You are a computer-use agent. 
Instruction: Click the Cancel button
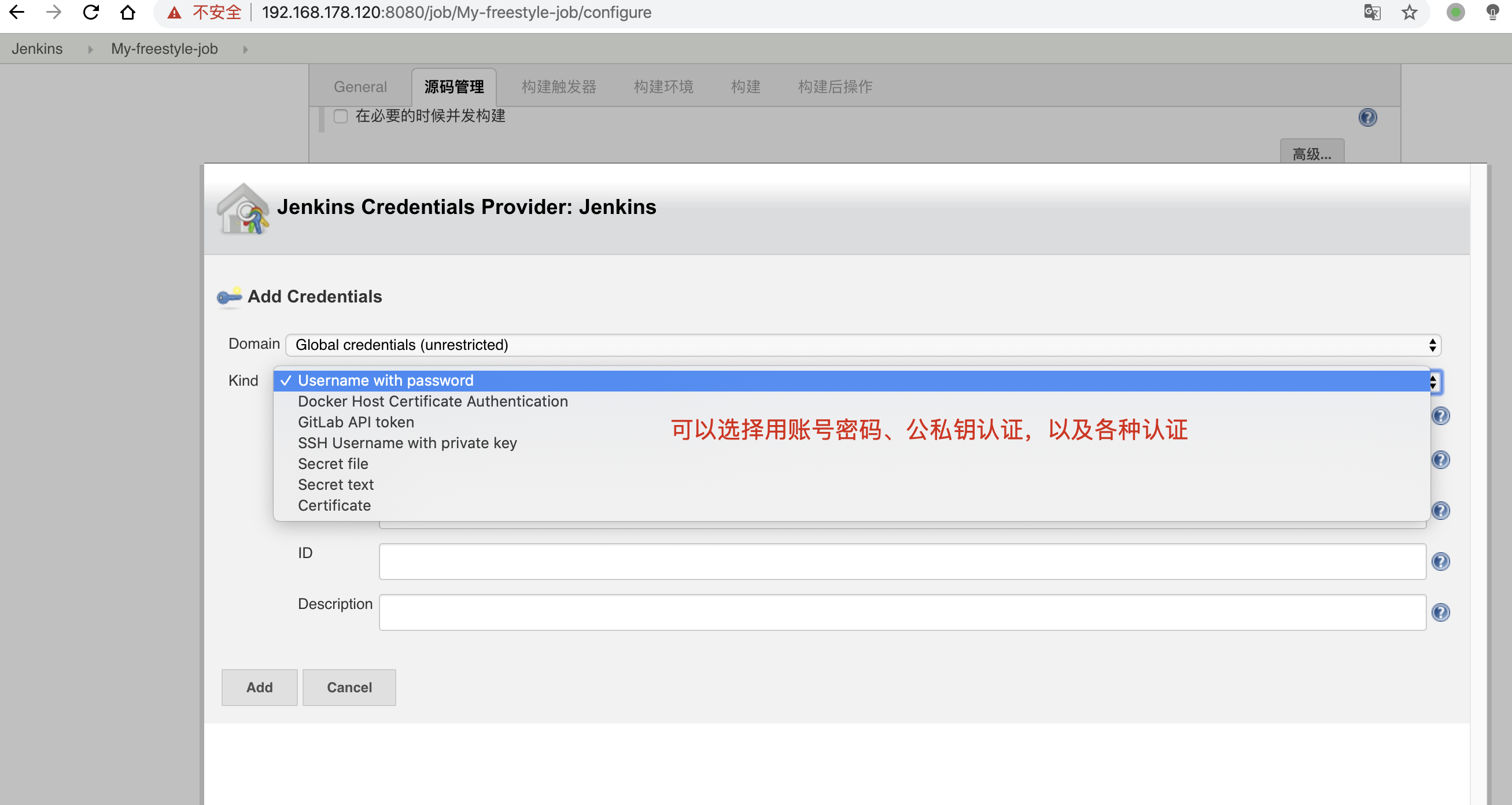click(349, 687)
